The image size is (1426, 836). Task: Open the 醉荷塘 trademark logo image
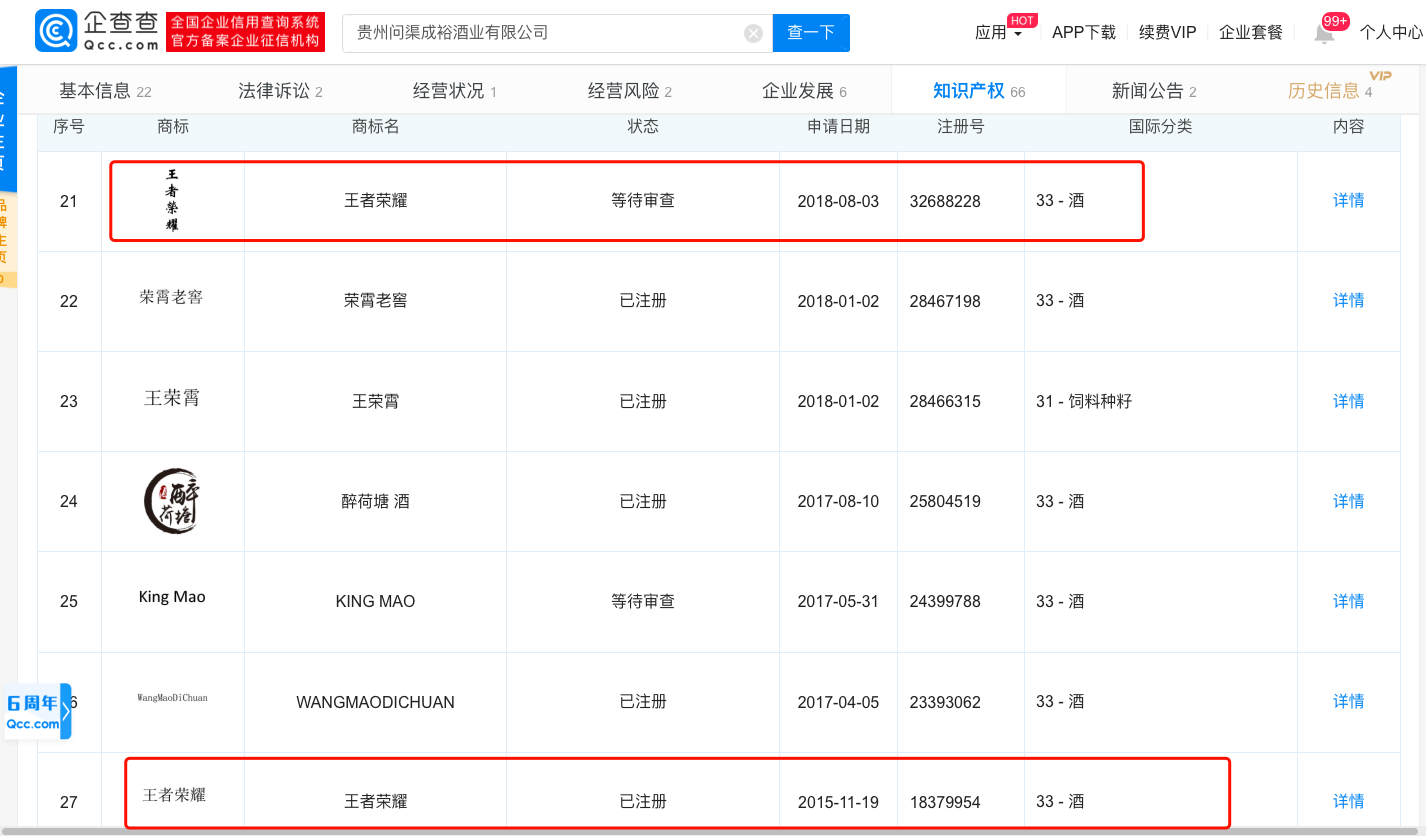coord(172,501)
